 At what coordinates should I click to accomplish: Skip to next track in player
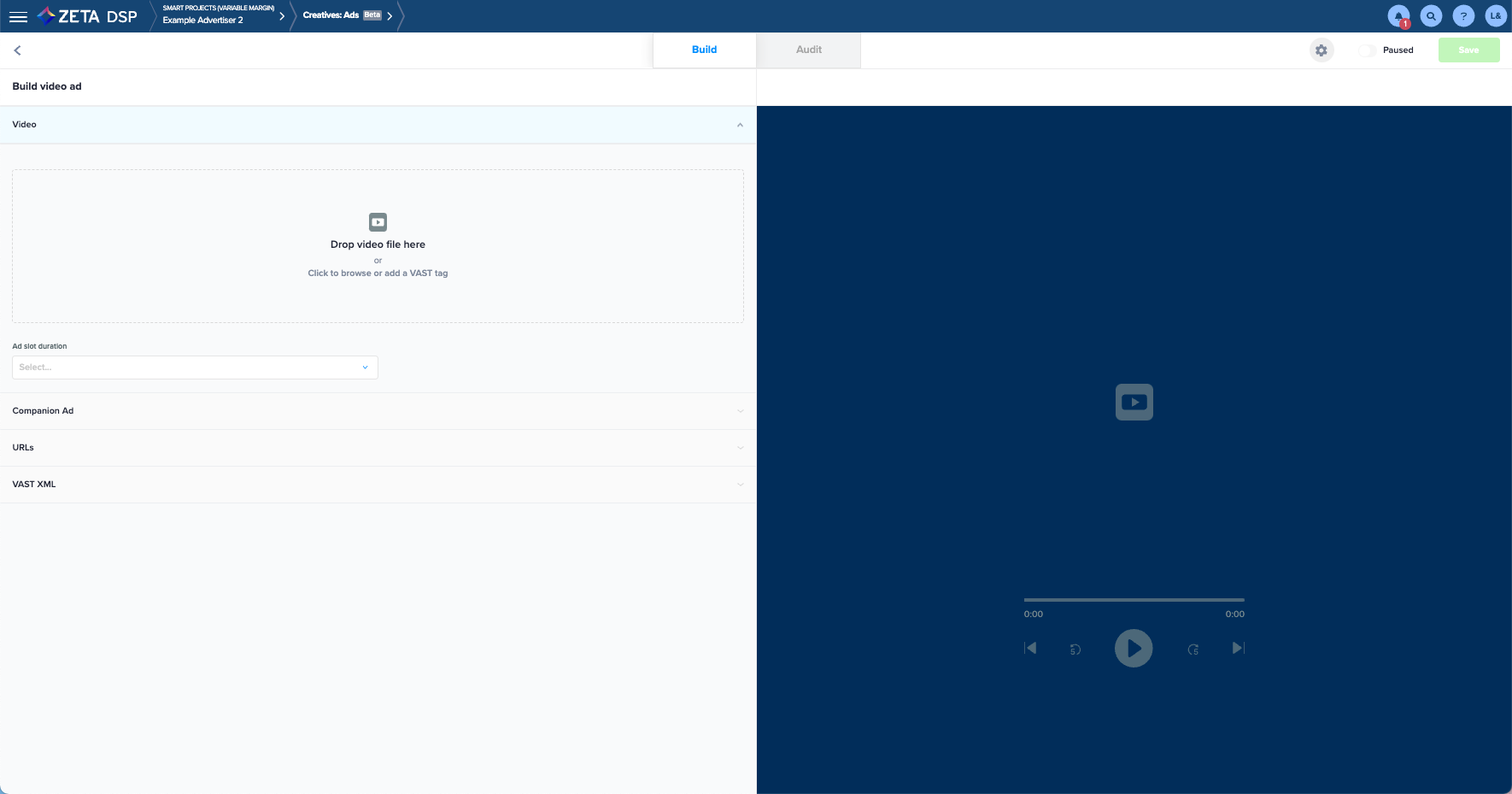pos(1238,648)
